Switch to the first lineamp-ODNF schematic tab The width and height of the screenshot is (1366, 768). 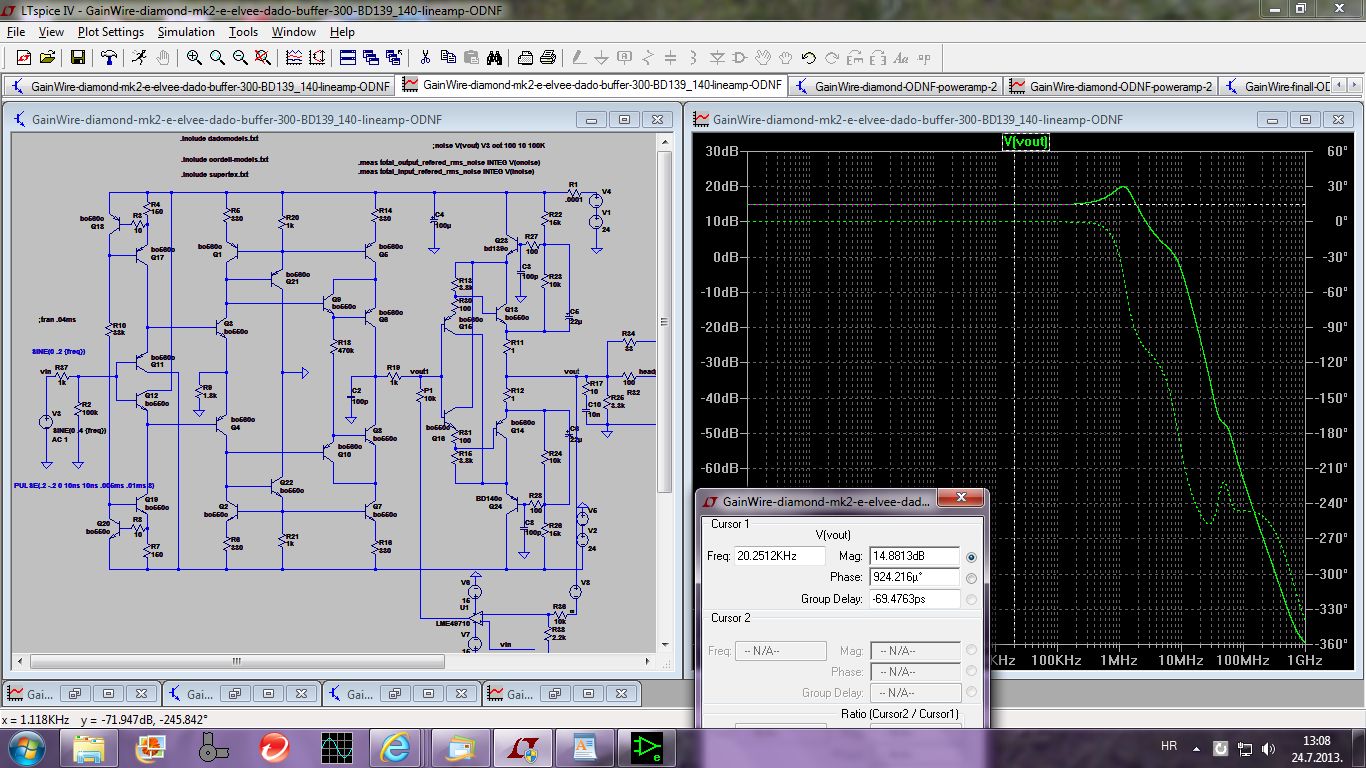click(x=201, y=86)
